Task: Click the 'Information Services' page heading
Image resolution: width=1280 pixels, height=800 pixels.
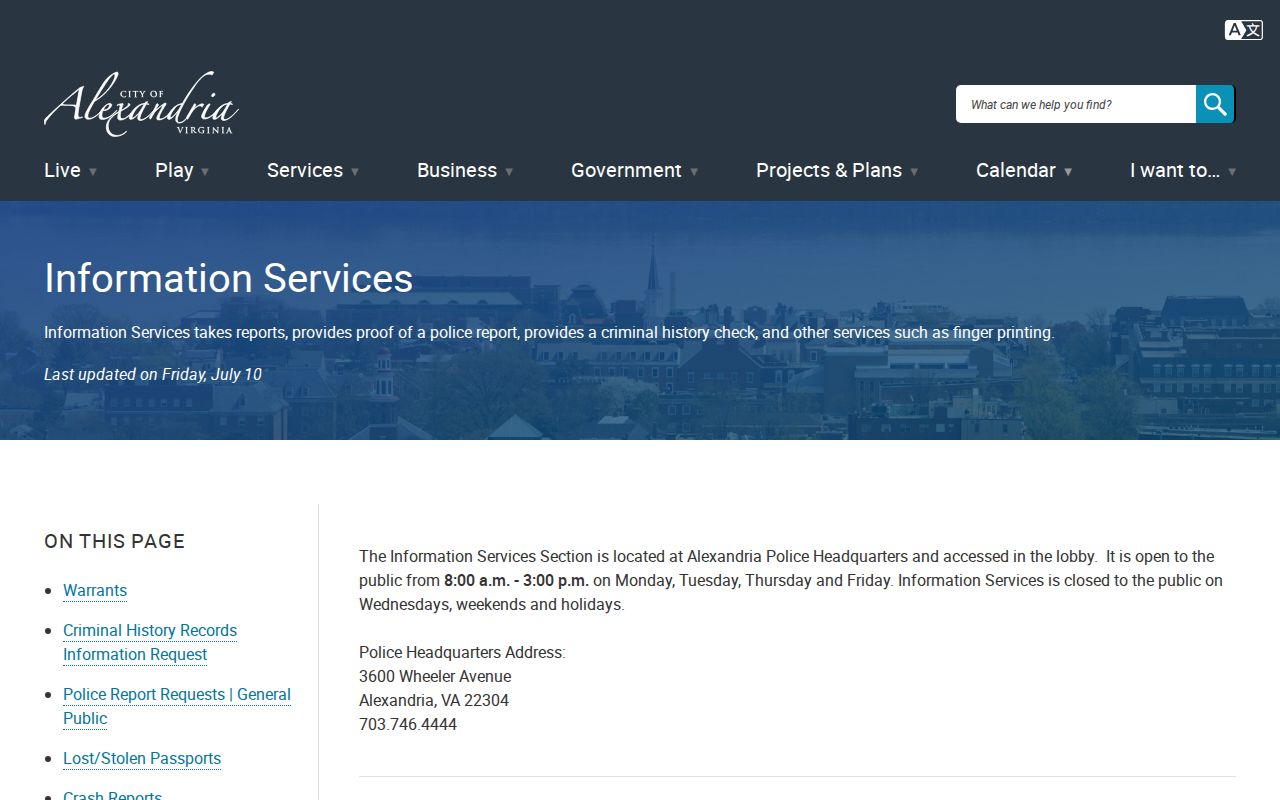Action: pyautogui.click(x=228, y=278)
